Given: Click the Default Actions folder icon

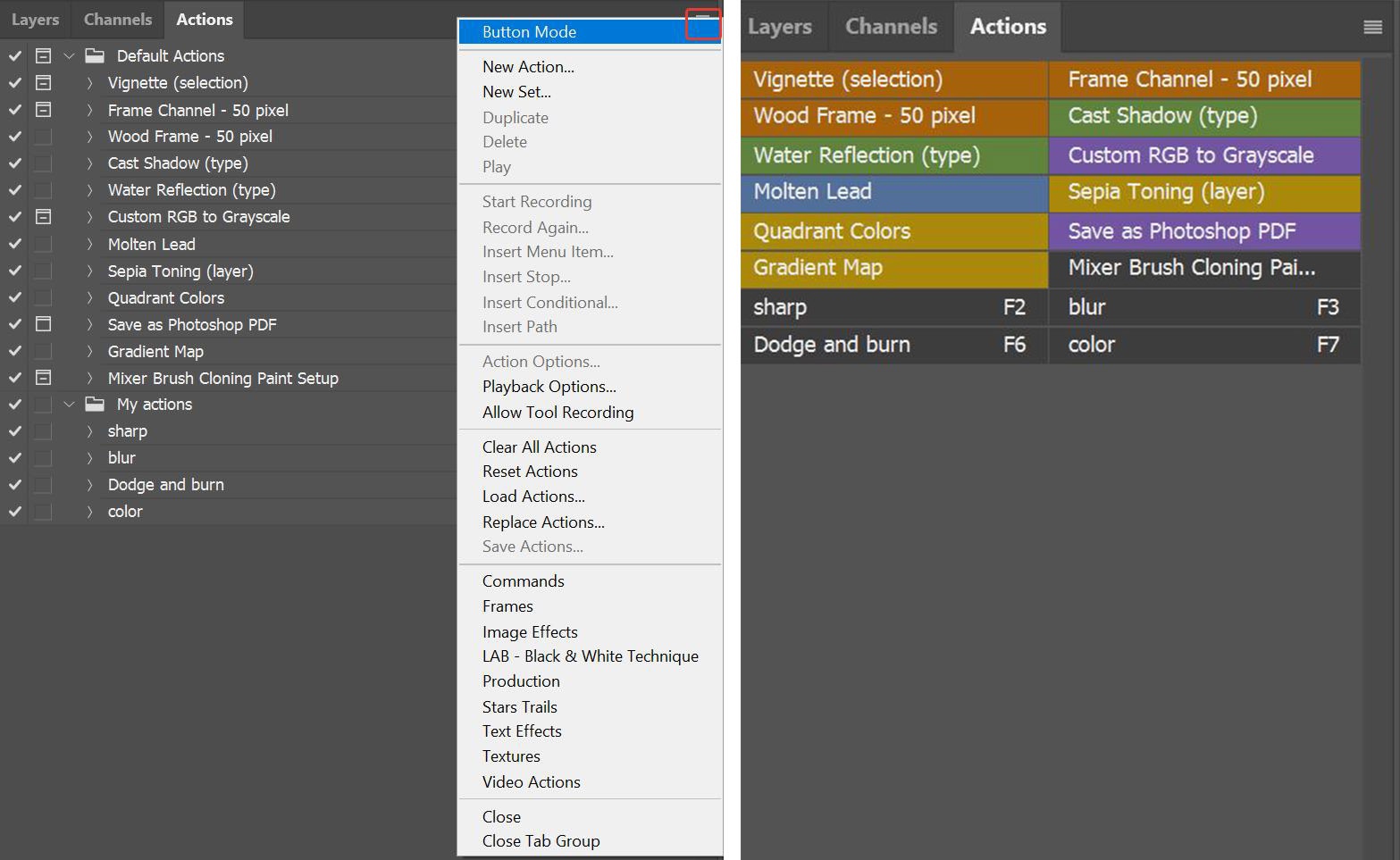Looking at the screenshot, I should 95,55.
